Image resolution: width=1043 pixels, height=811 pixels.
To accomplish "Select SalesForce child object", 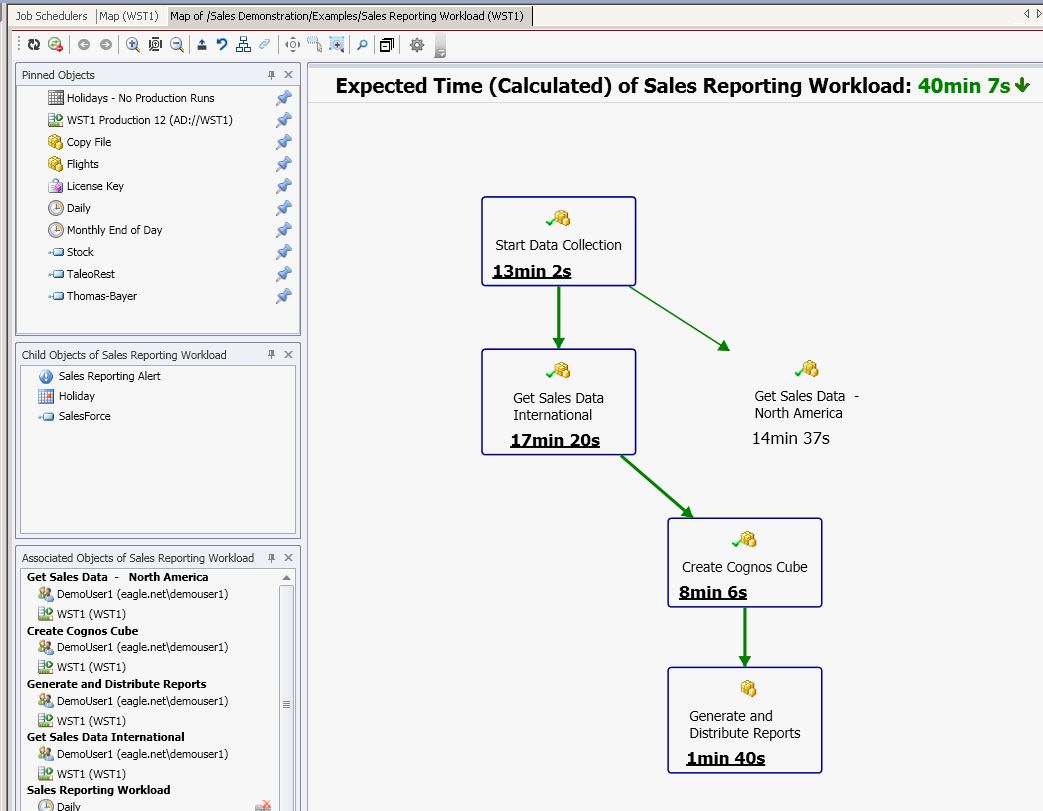I will (84, 416).
